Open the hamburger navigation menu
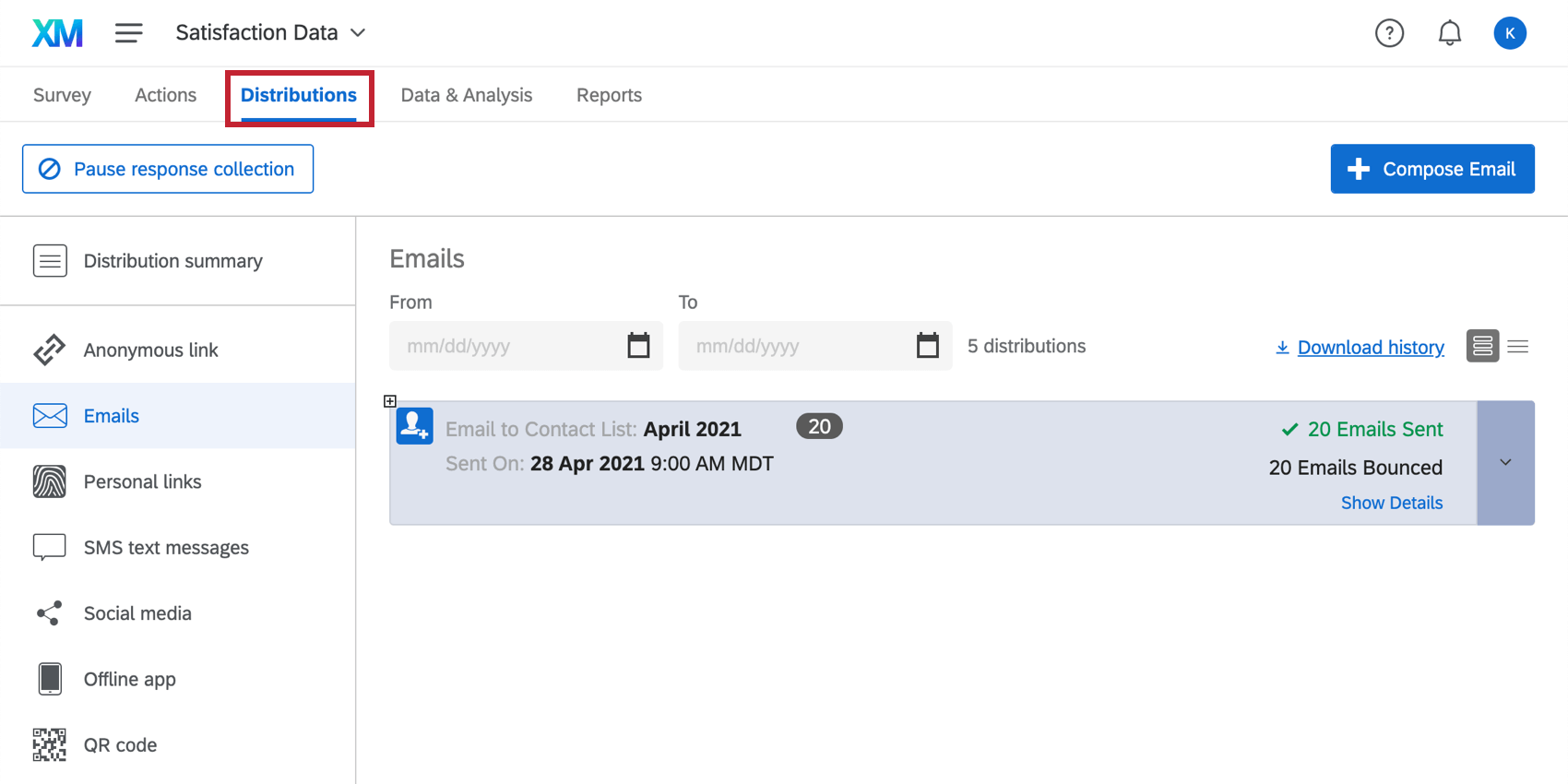The height and width of the screenshot is (784, 1568). (128, 33)
